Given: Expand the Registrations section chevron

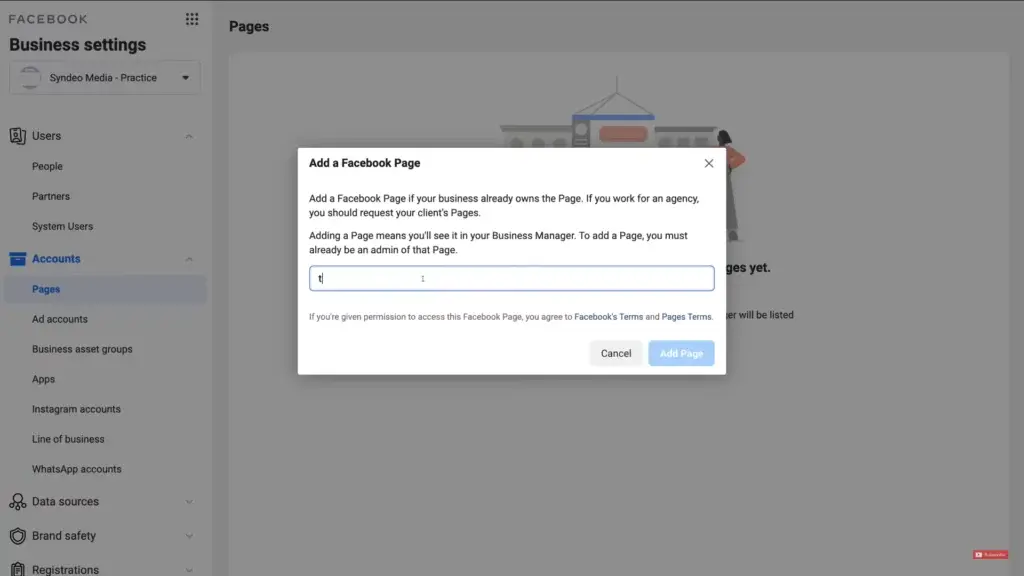Looking at the screenshot, I should (x=189, y=569).
